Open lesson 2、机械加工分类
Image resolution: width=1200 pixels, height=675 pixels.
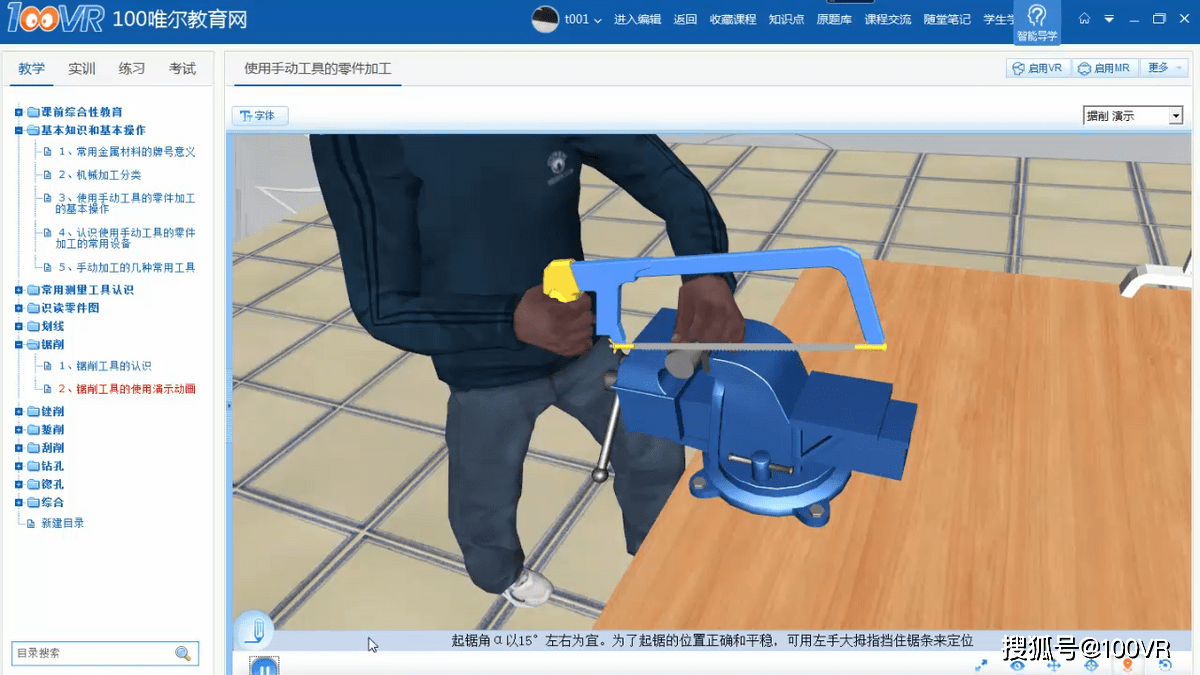click(99, 175)
